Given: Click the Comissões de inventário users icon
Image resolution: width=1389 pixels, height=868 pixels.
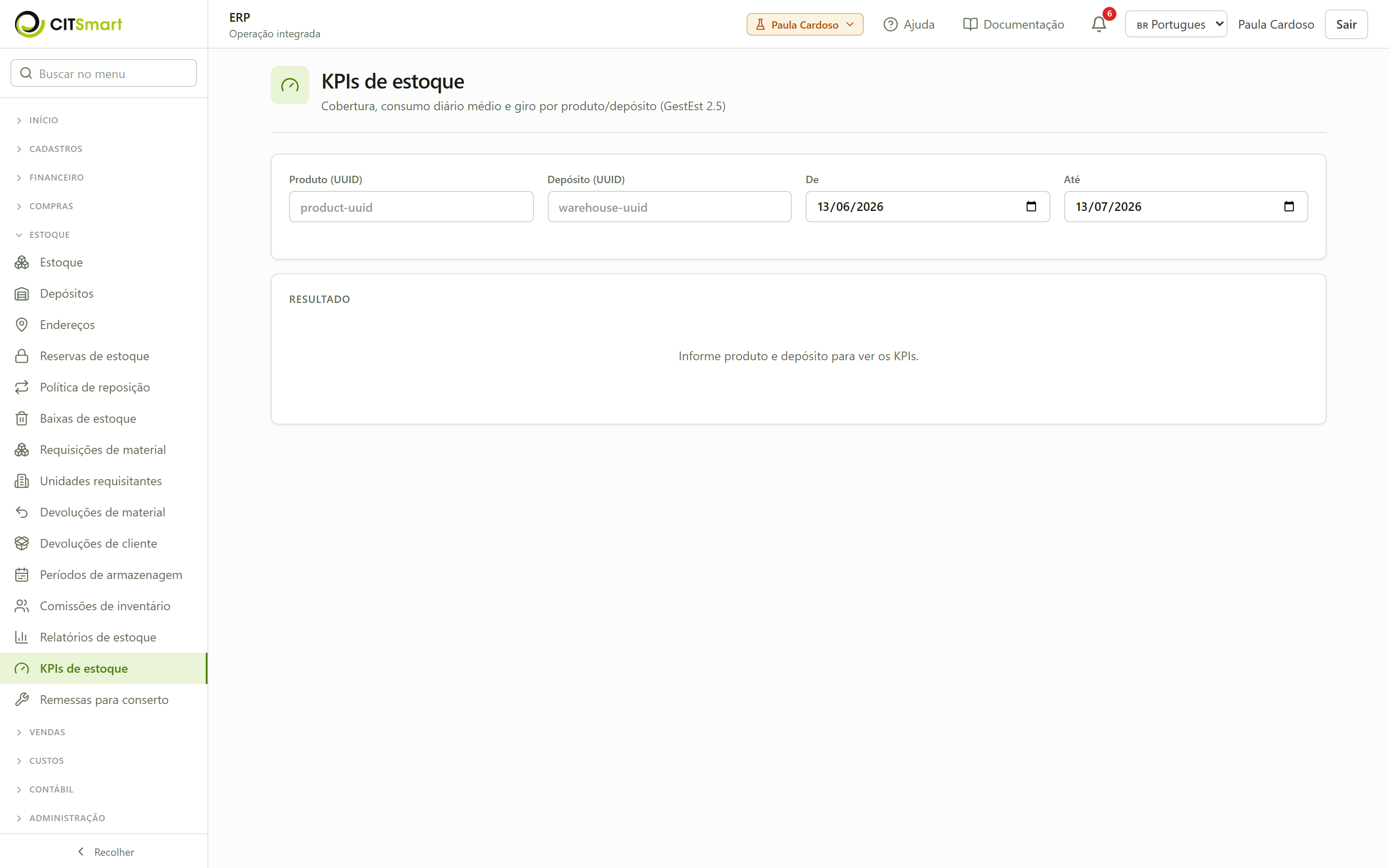Looking at the screenshot, I should point(22,606).
